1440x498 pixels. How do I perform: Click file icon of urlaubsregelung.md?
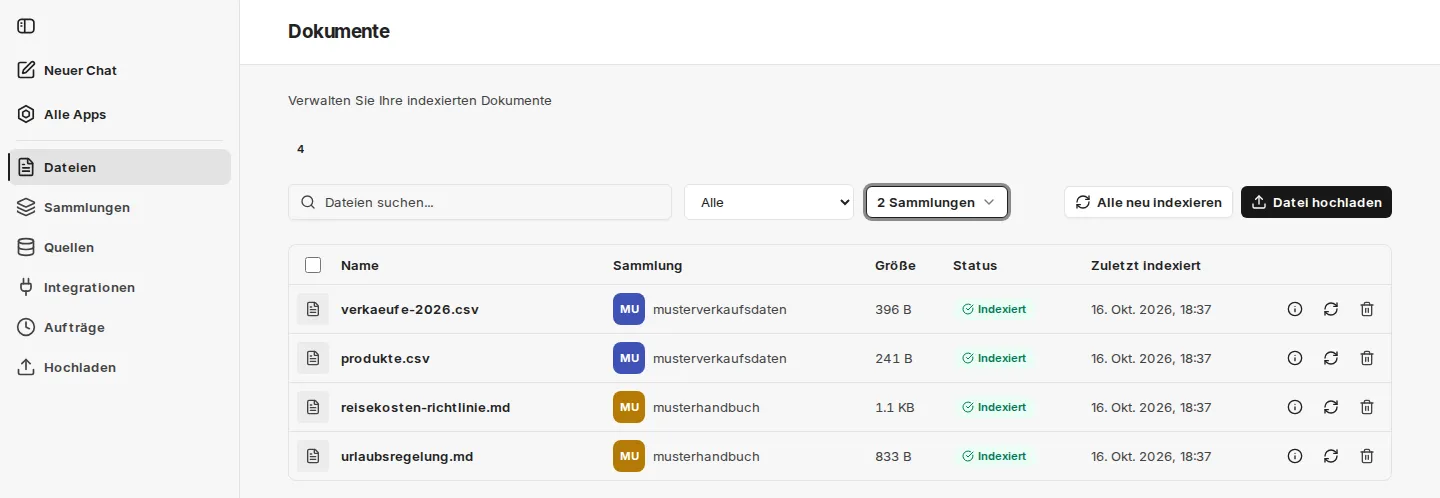point(313,456)
